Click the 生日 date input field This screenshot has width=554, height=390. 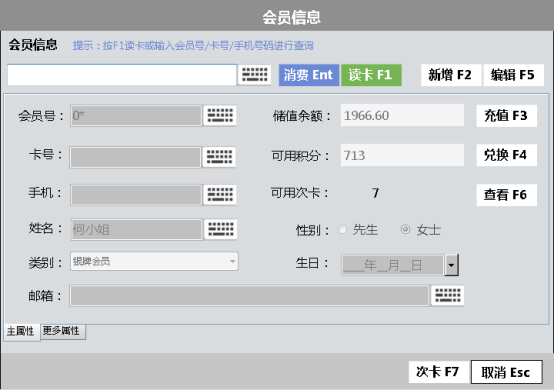393,265
